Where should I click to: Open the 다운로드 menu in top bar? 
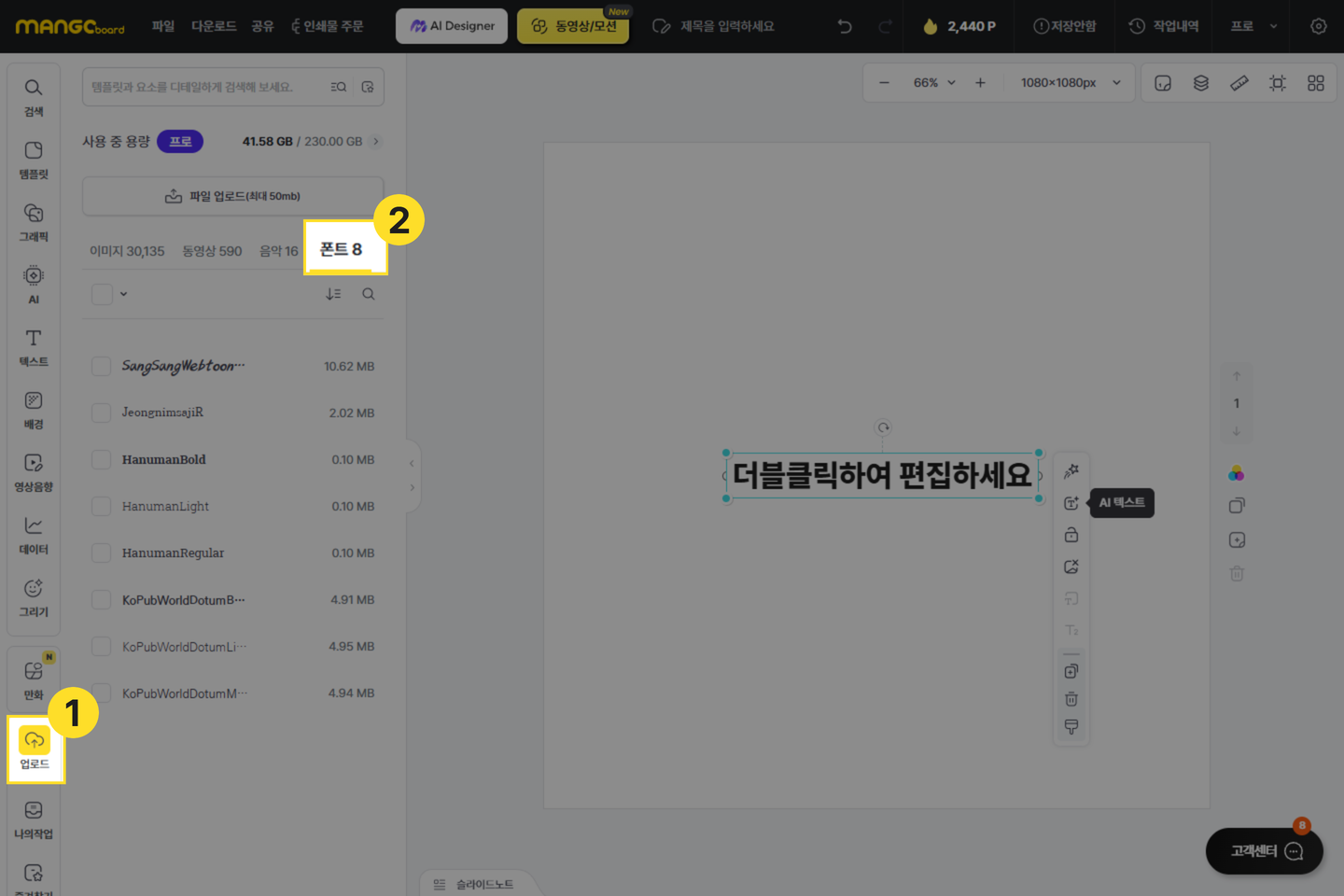click(214, 26)
